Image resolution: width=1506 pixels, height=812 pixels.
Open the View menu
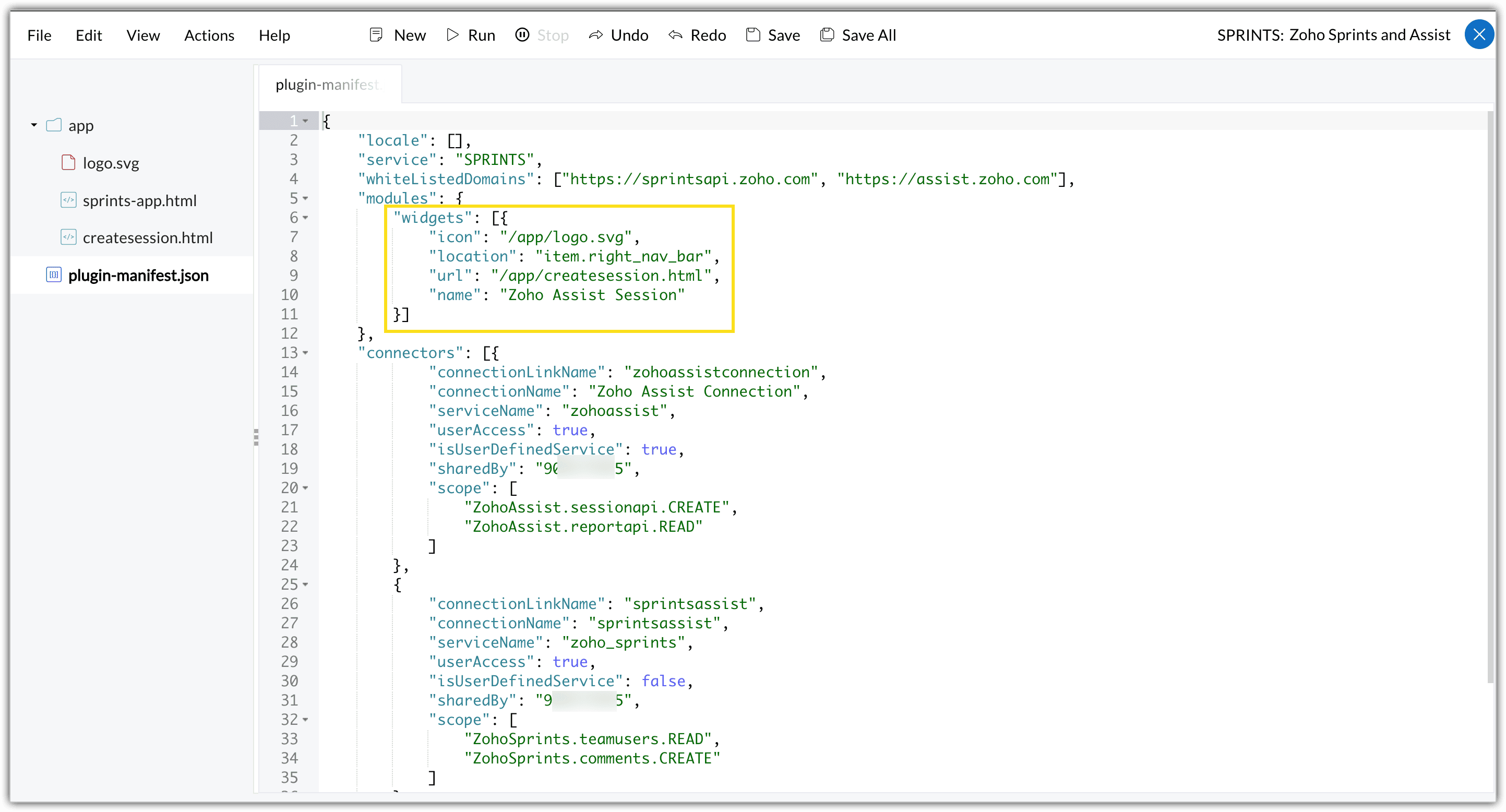(143, 35)
